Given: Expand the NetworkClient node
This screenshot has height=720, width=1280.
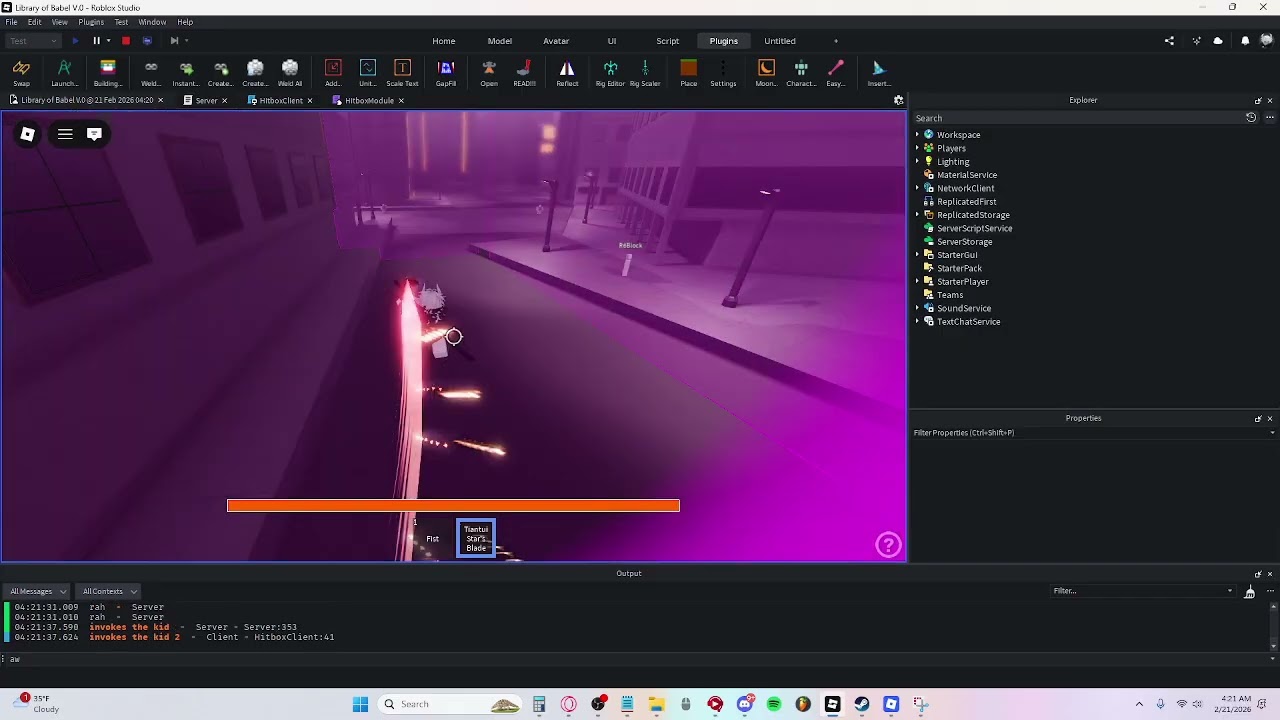Looking at the screenshot, I should [x=917, y=188].
